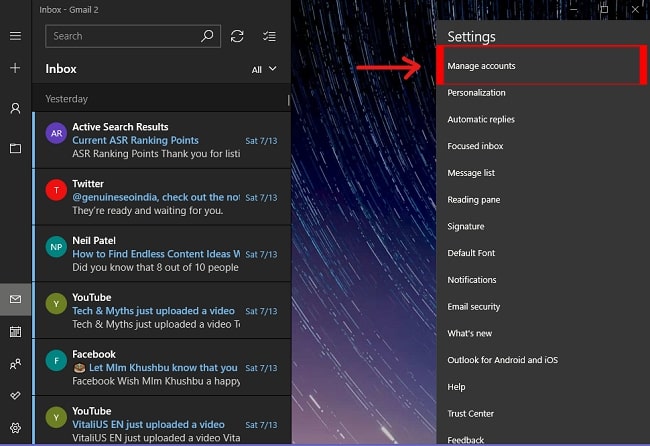Open the To Do checkmark icon
Viewport: 650px width, 446px height.
[x=15, y=395]
